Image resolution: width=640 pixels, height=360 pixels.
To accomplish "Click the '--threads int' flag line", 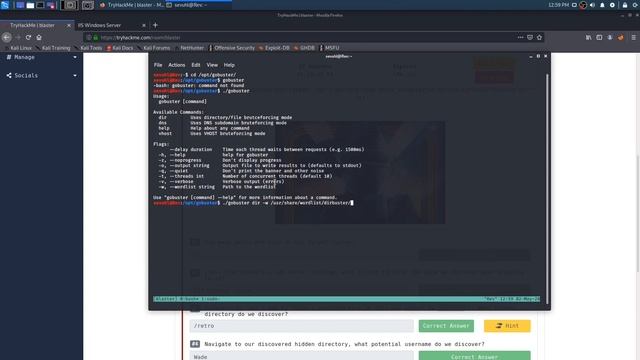I will click(x=245, y=176).
